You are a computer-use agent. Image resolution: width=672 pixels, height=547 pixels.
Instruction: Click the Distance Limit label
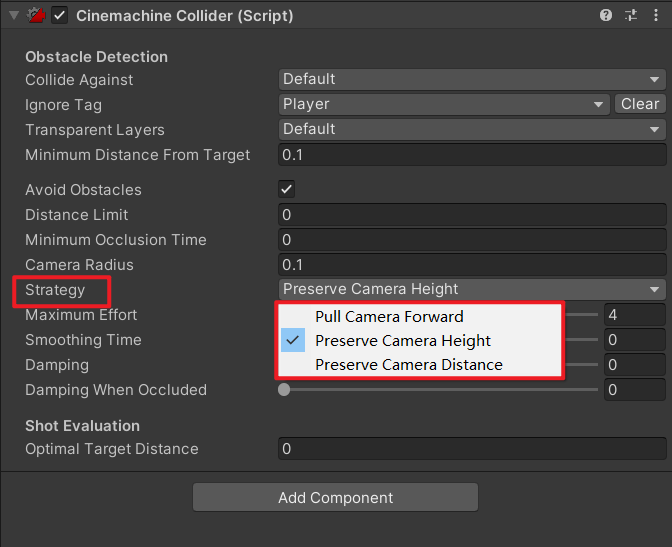(76, 215)
